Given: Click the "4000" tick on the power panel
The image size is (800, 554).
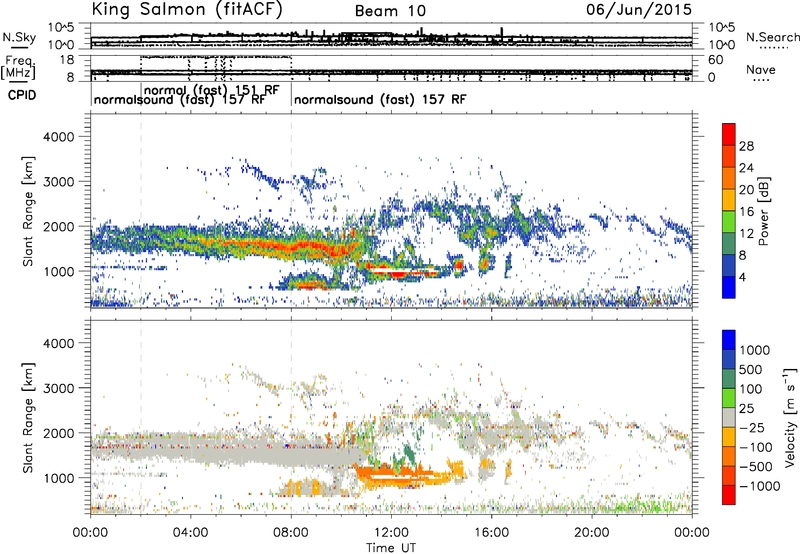Looking at the screenshot, I should pos(59,137).
